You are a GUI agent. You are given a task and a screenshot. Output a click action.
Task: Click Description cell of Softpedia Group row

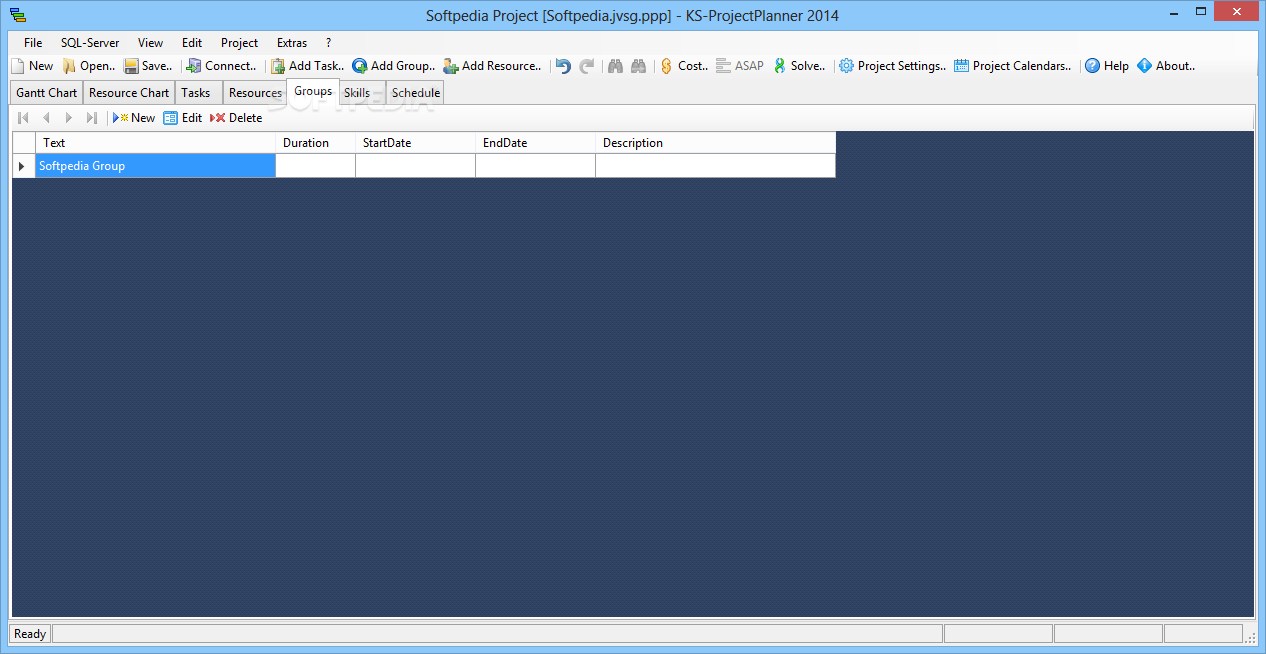pos(715,166)
